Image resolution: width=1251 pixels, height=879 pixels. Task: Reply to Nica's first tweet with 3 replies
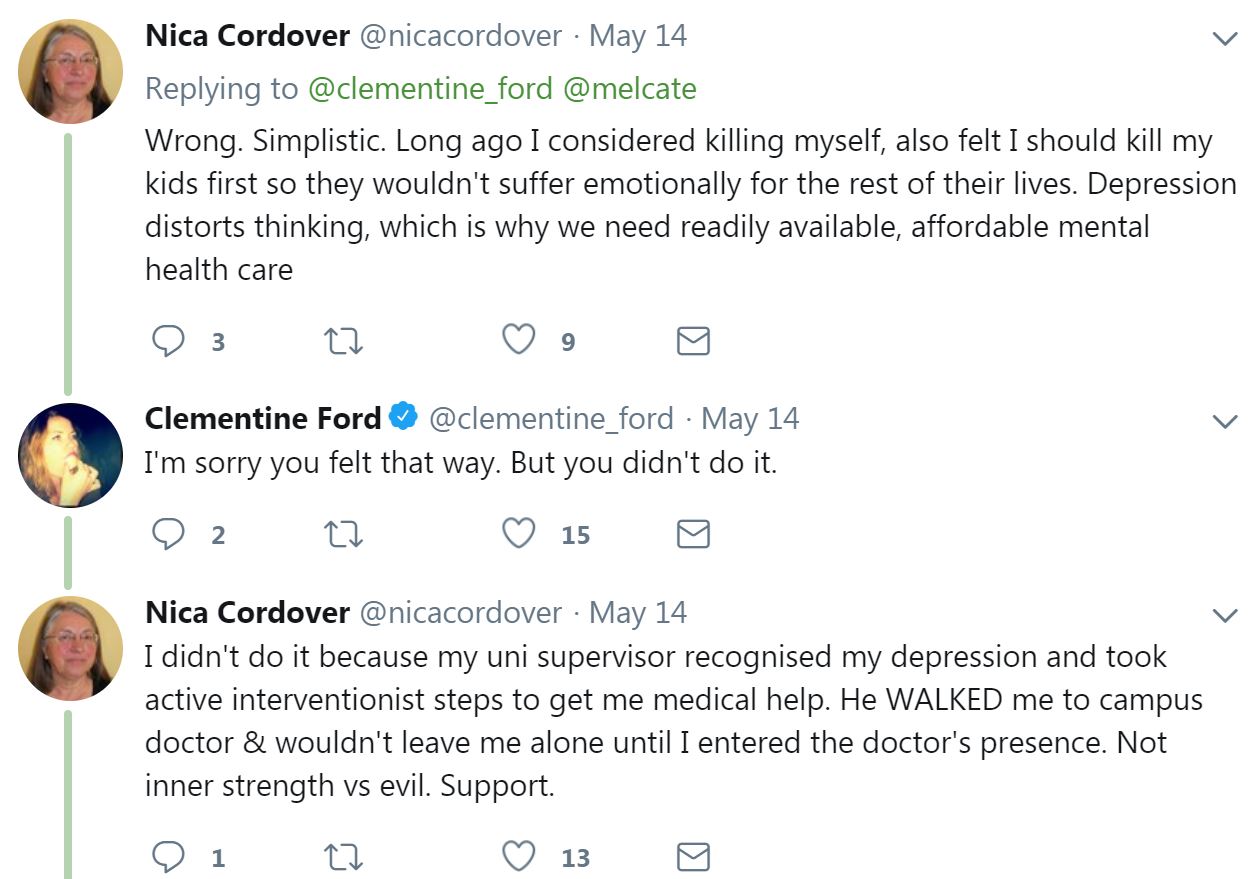[169, 342]
